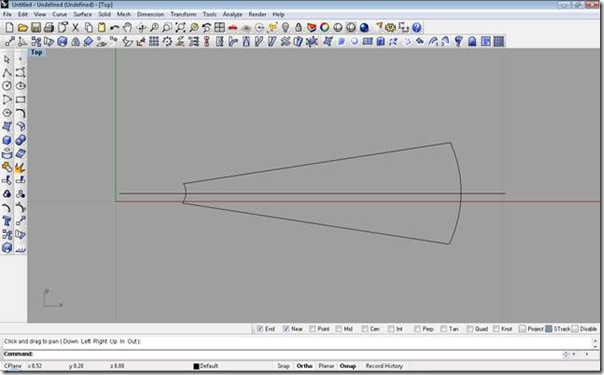Viewport: 604px width, 375px height.
Task: Select the Rectangle tool in the sidebar
Action: click(x=20, y=100)
